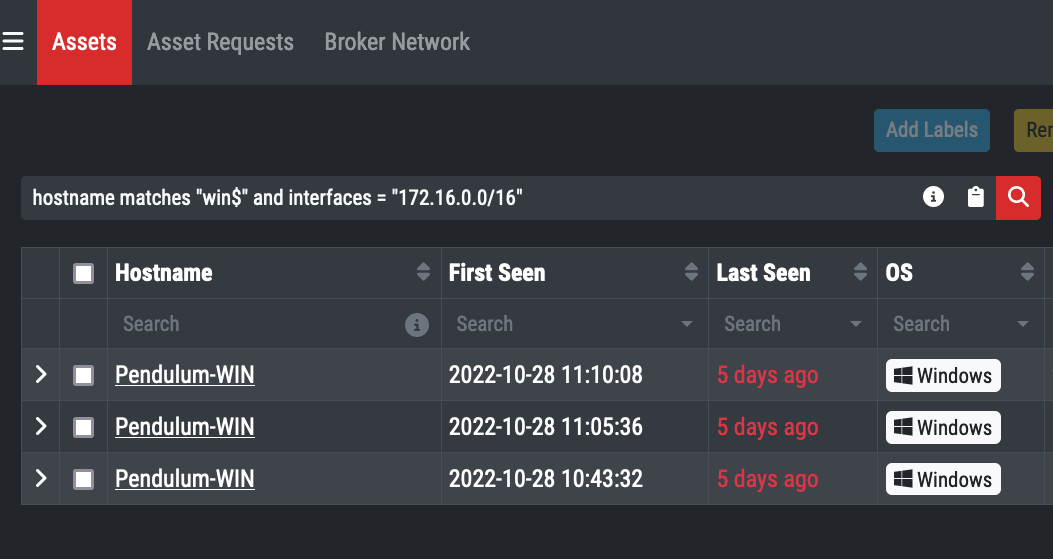Open the hamburger navigation menu
Image resolution: width=1053 pixels, height=559 pixels.
[x=13, y=42]
